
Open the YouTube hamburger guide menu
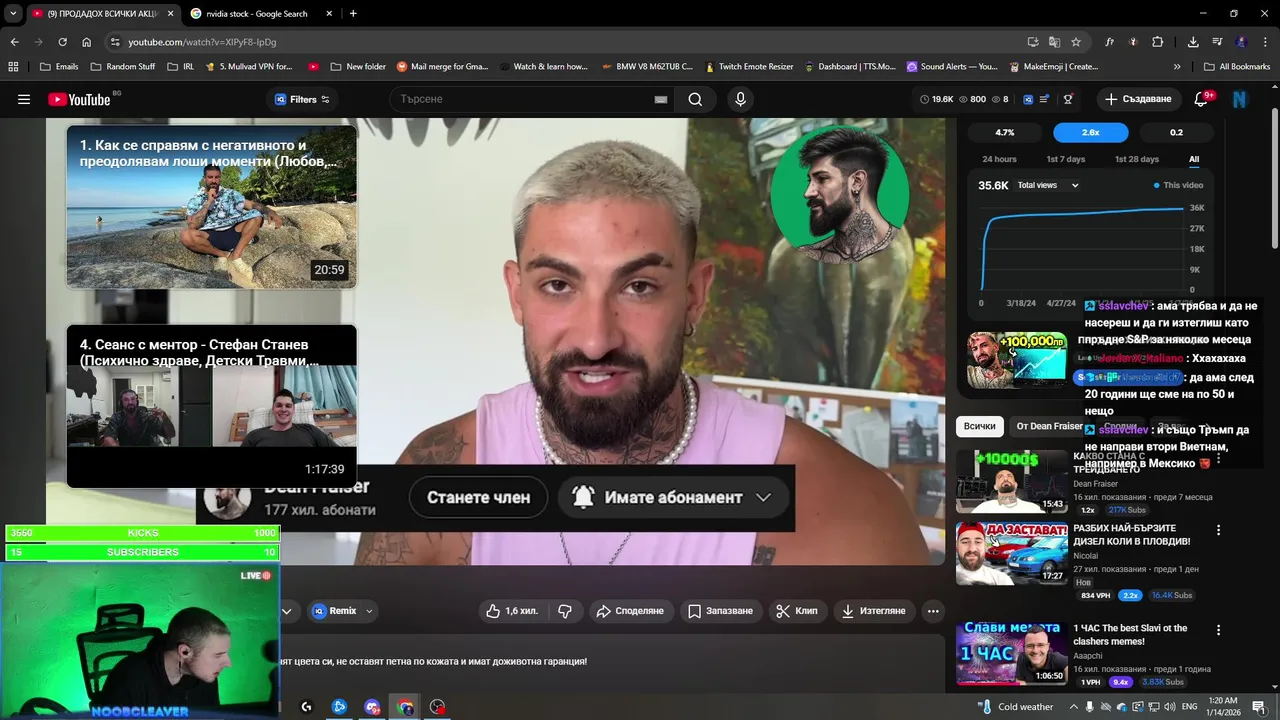point(24,99)
